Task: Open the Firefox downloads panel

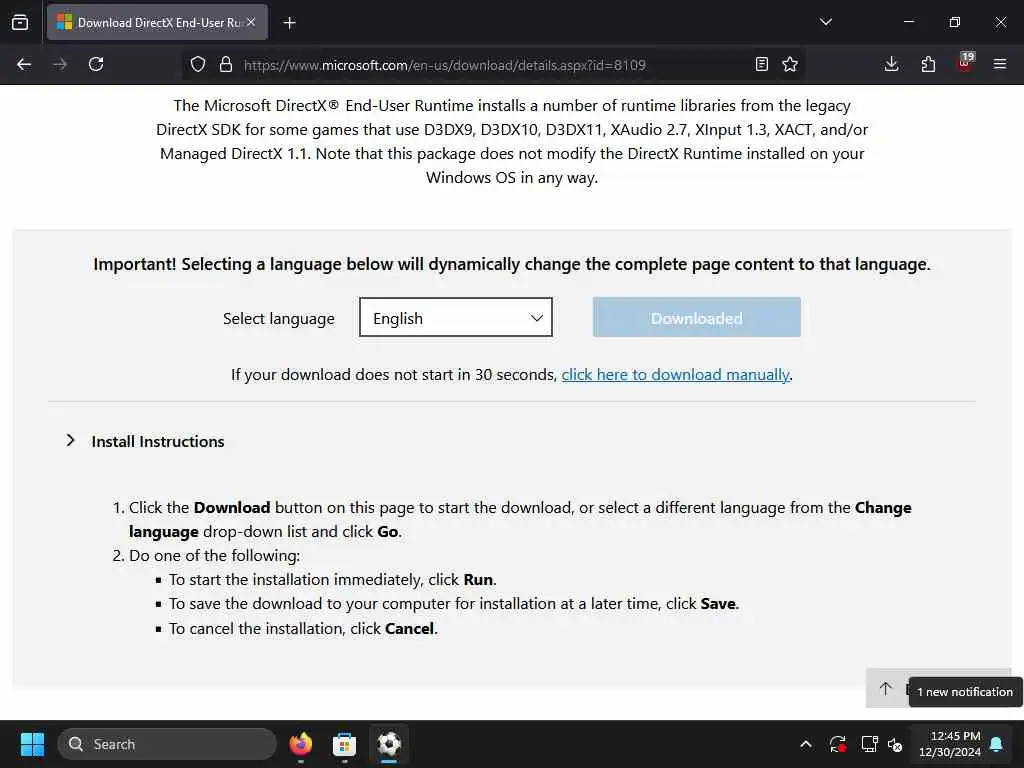Action: (x=891, y=64)
